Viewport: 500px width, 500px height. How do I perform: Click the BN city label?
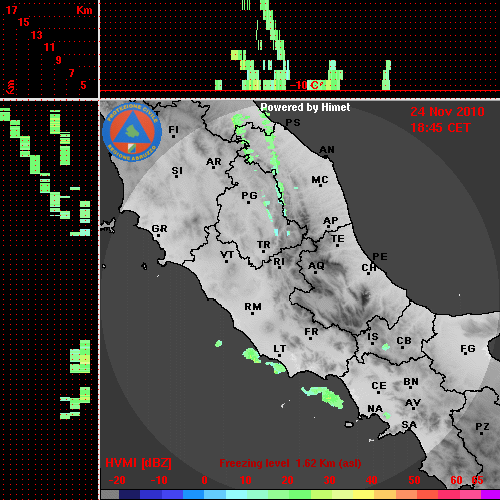coord(411,382)
